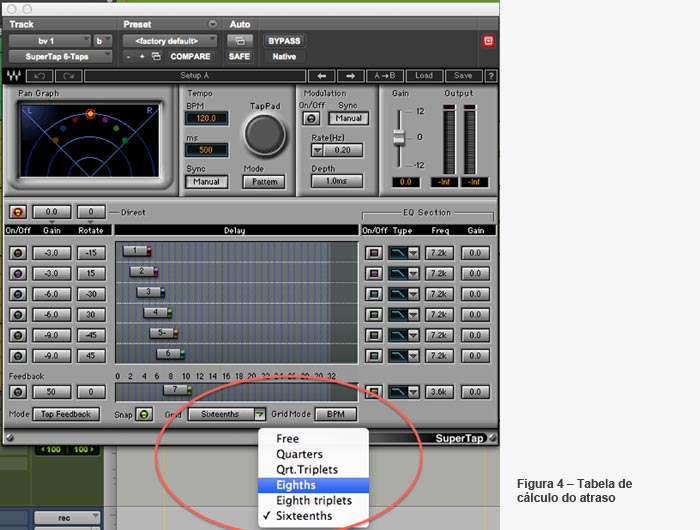Screen dimensions: 700x530
Task: Toggle tap 5 on/off button
Action: coord(18,335)
